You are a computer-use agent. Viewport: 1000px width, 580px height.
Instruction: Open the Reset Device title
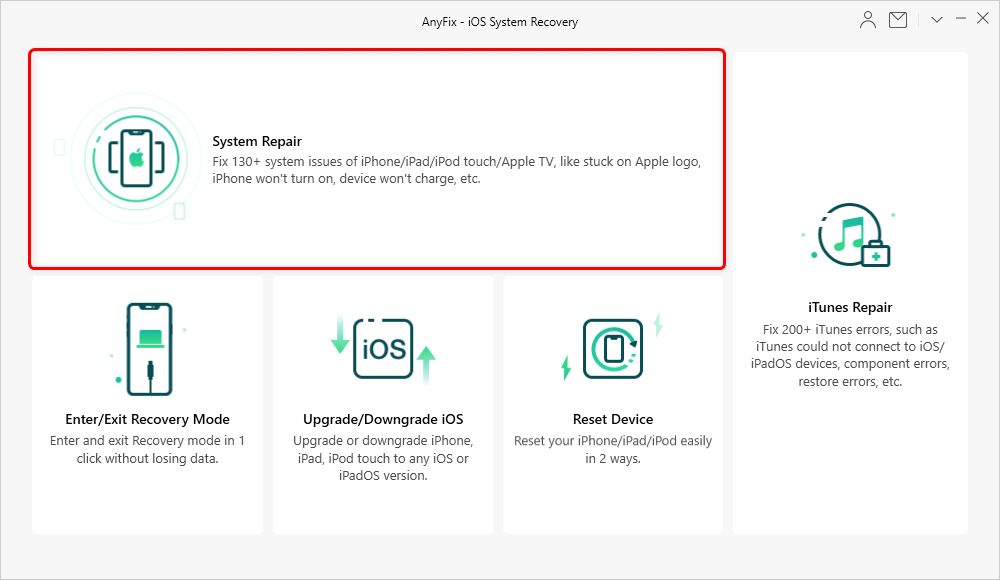point(613,419)
